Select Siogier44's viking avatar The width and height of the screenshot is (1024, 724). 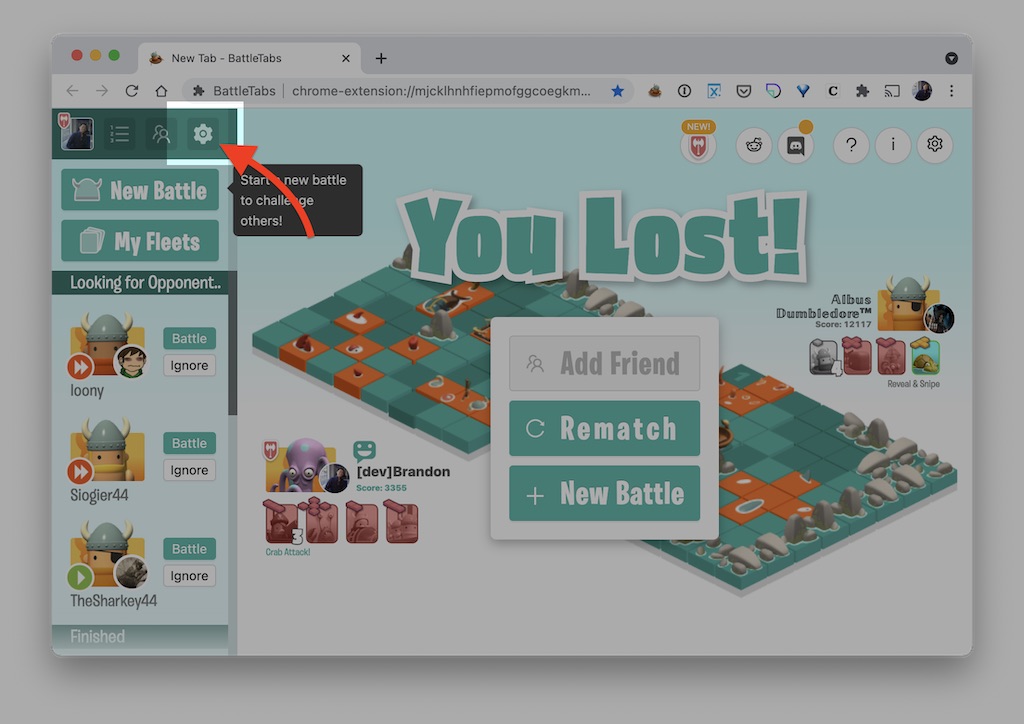pyautogui.click(x=108, y=449)
